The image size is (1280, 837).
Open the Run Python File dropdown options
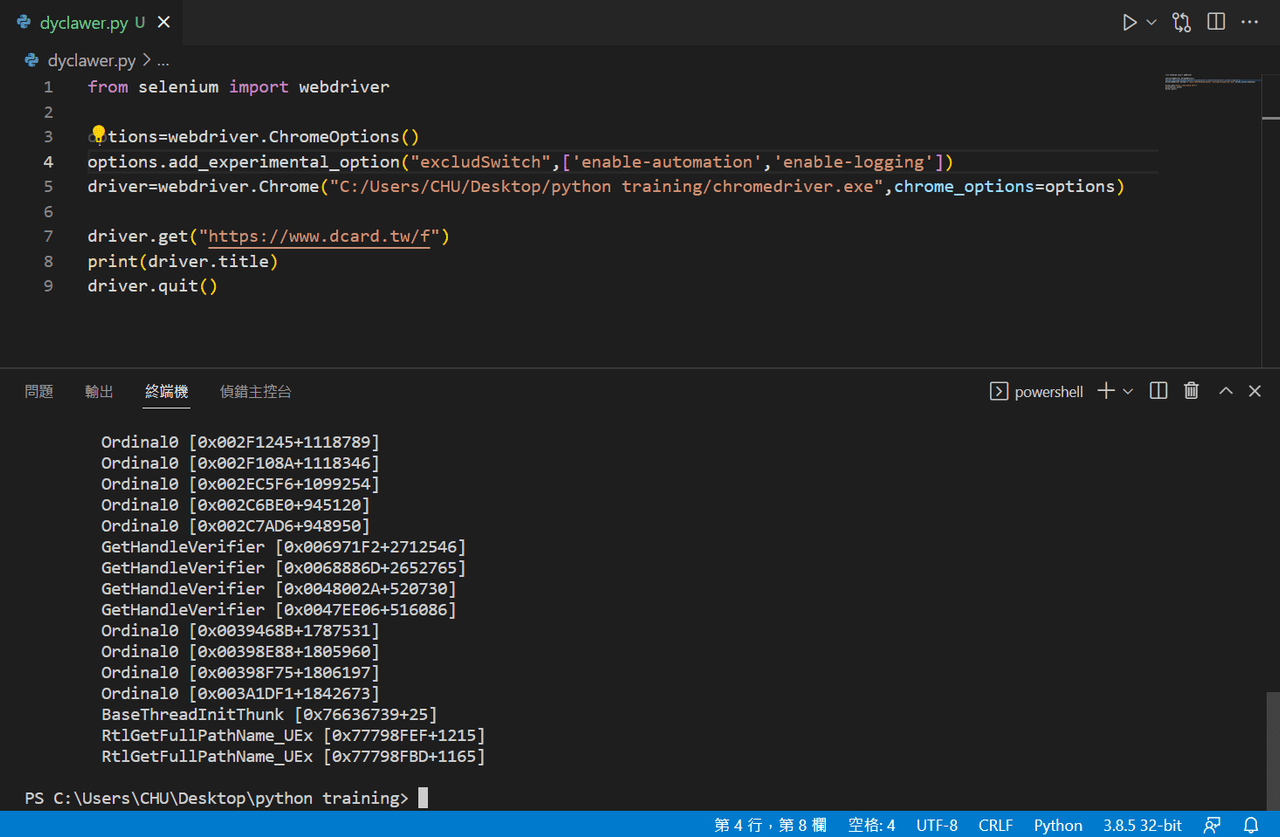1150,22
